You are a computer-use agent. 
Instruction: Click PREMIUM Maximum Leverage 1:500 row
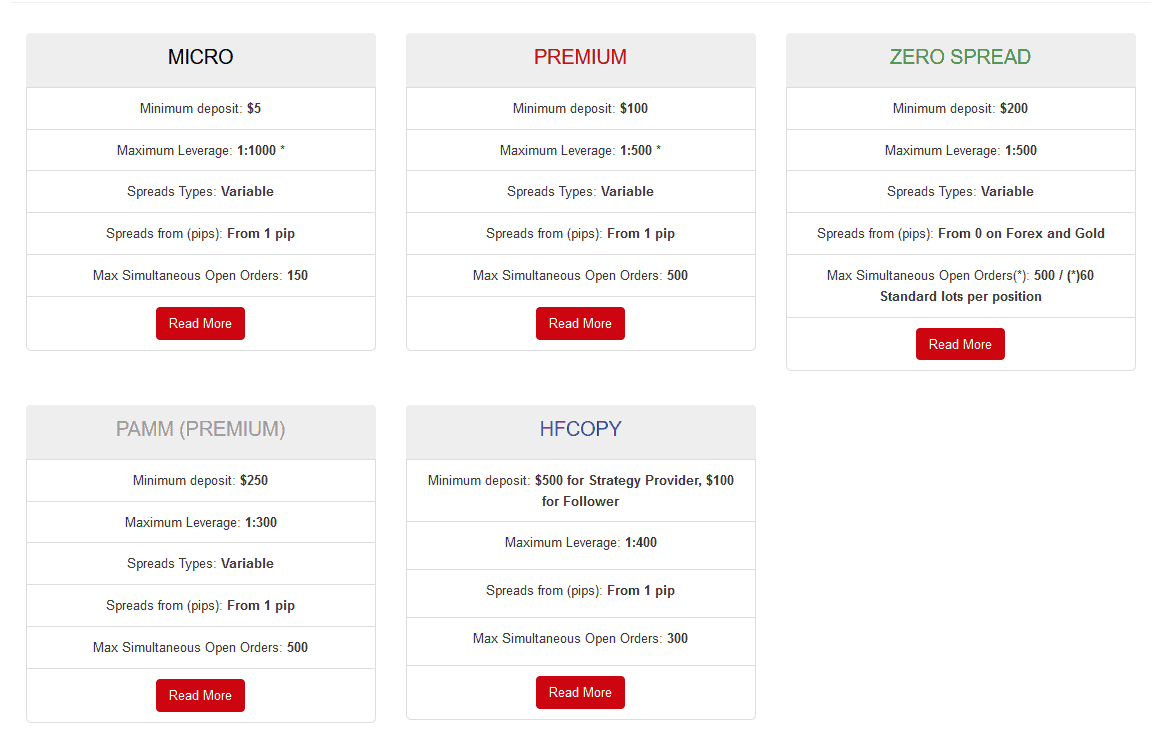pyautogui.click(x=581, y=151)
